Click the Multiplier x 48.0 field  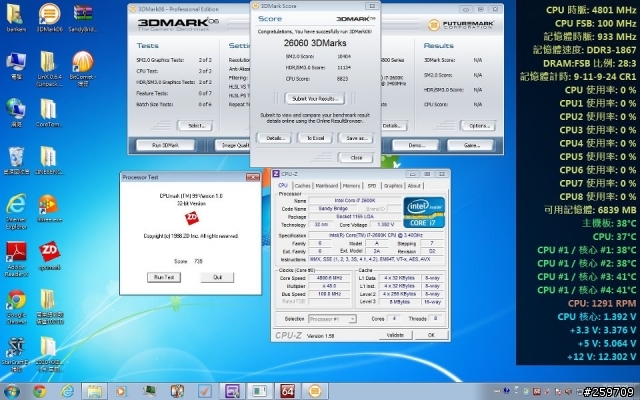click(x=329, y=286)
